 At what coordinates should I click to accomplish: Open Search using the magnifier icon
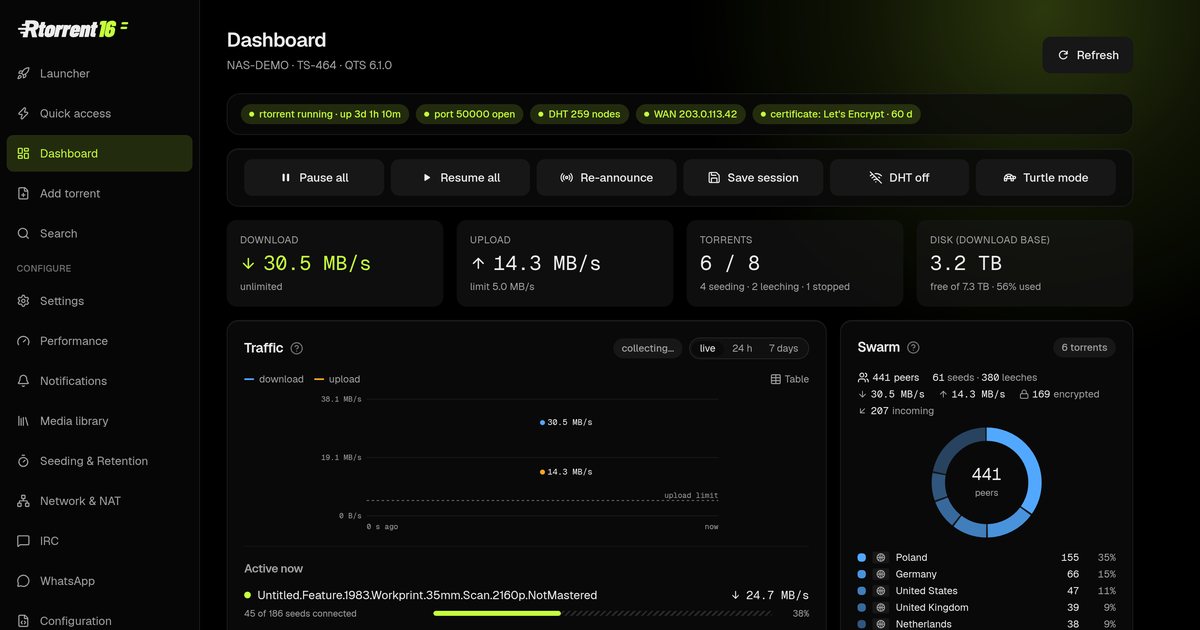point(23,234)
